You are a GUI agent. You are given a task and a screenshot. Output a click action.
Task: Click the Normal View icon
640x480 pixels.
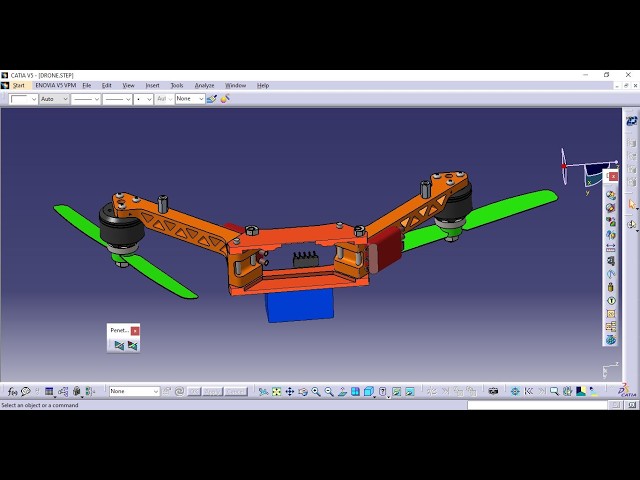click(342, 391)
